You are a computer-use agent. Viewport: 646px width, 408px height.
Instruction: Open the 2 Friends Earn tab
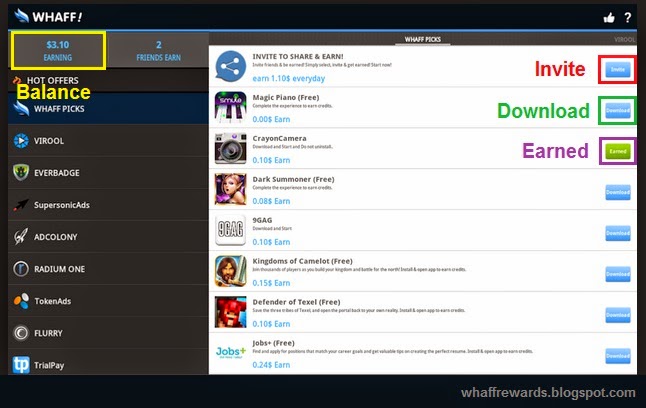(159, 51)
